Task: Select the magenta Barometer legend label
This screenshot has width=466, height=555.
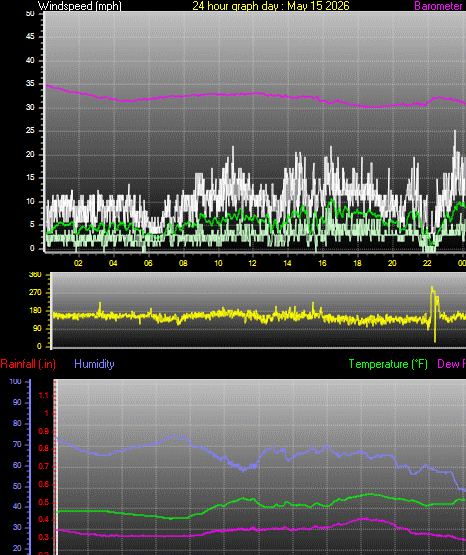Action: click(438, 6)
